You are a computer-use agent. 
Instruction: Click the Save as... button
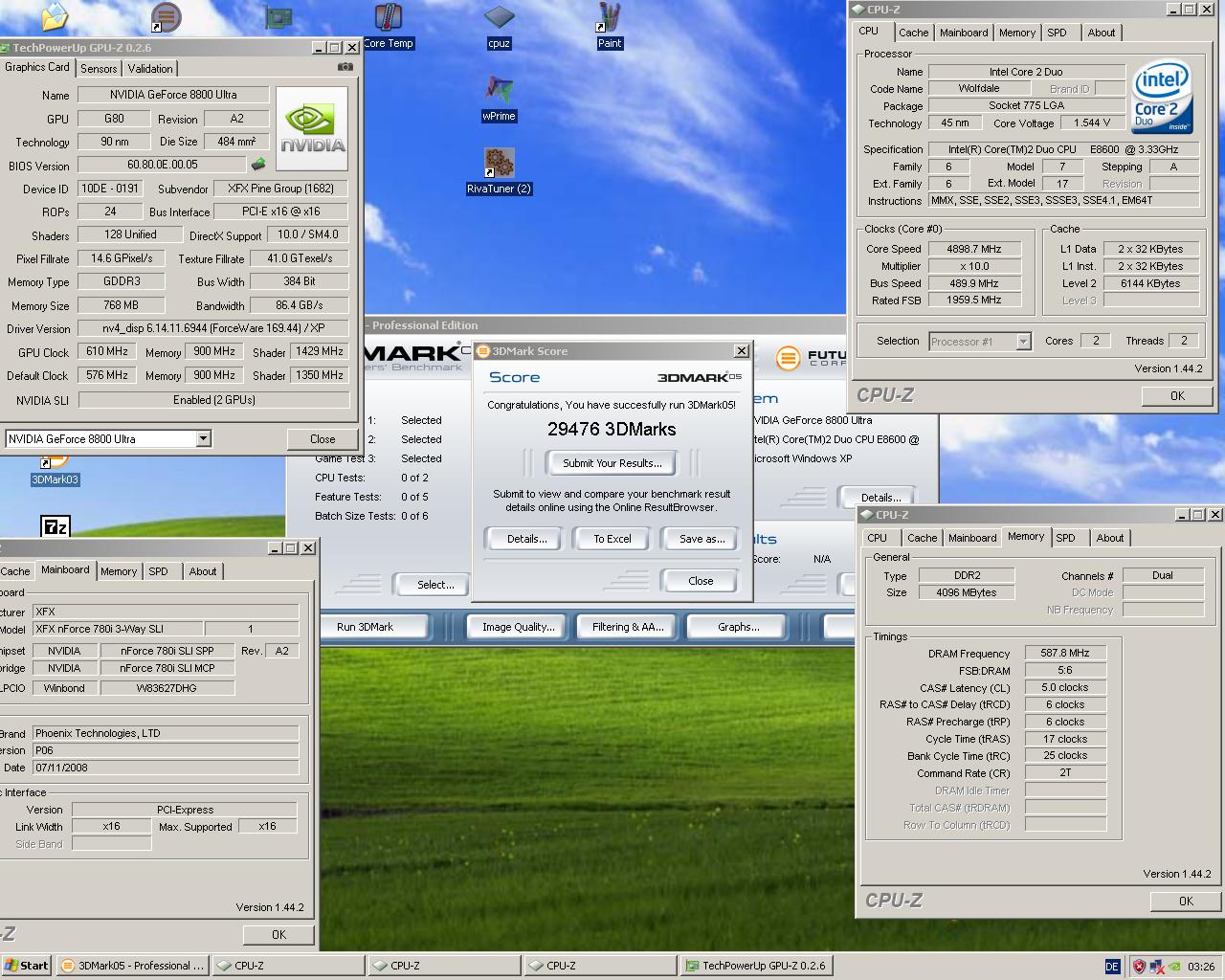[x=702, y=539]
